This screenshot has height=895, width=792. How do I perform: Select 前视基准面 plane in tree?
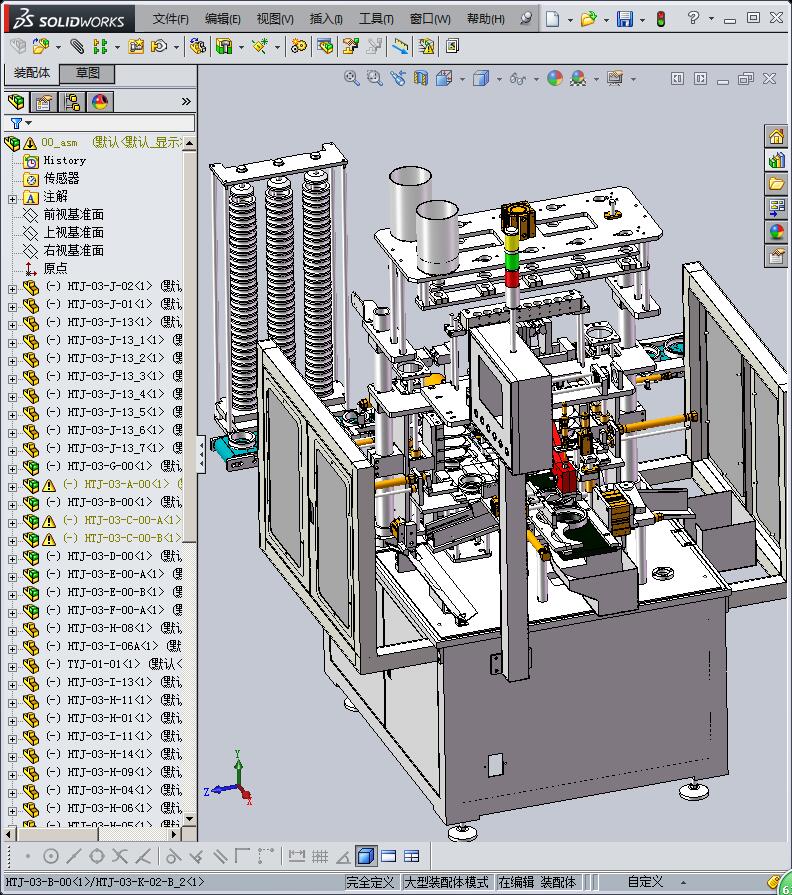click(74, 214)
